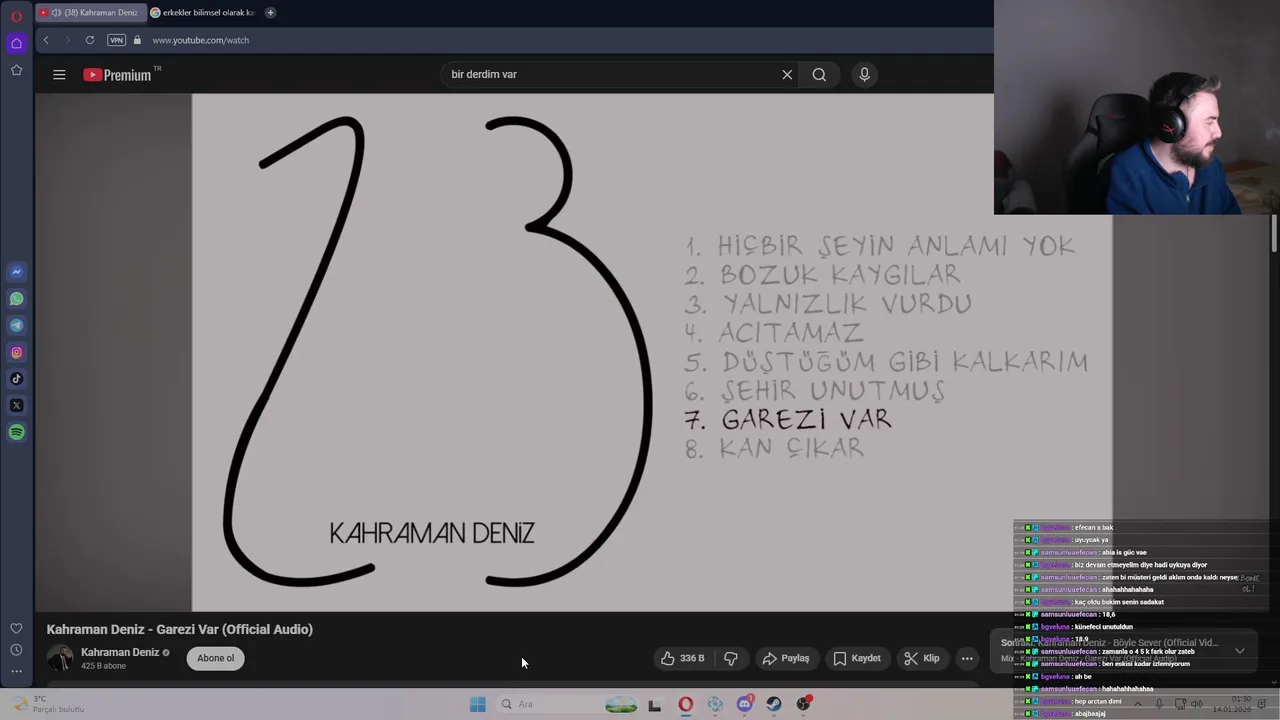1280x720 pixels.
Task: Open Messenger in the Opera sidebar
Action: point(16,272)
